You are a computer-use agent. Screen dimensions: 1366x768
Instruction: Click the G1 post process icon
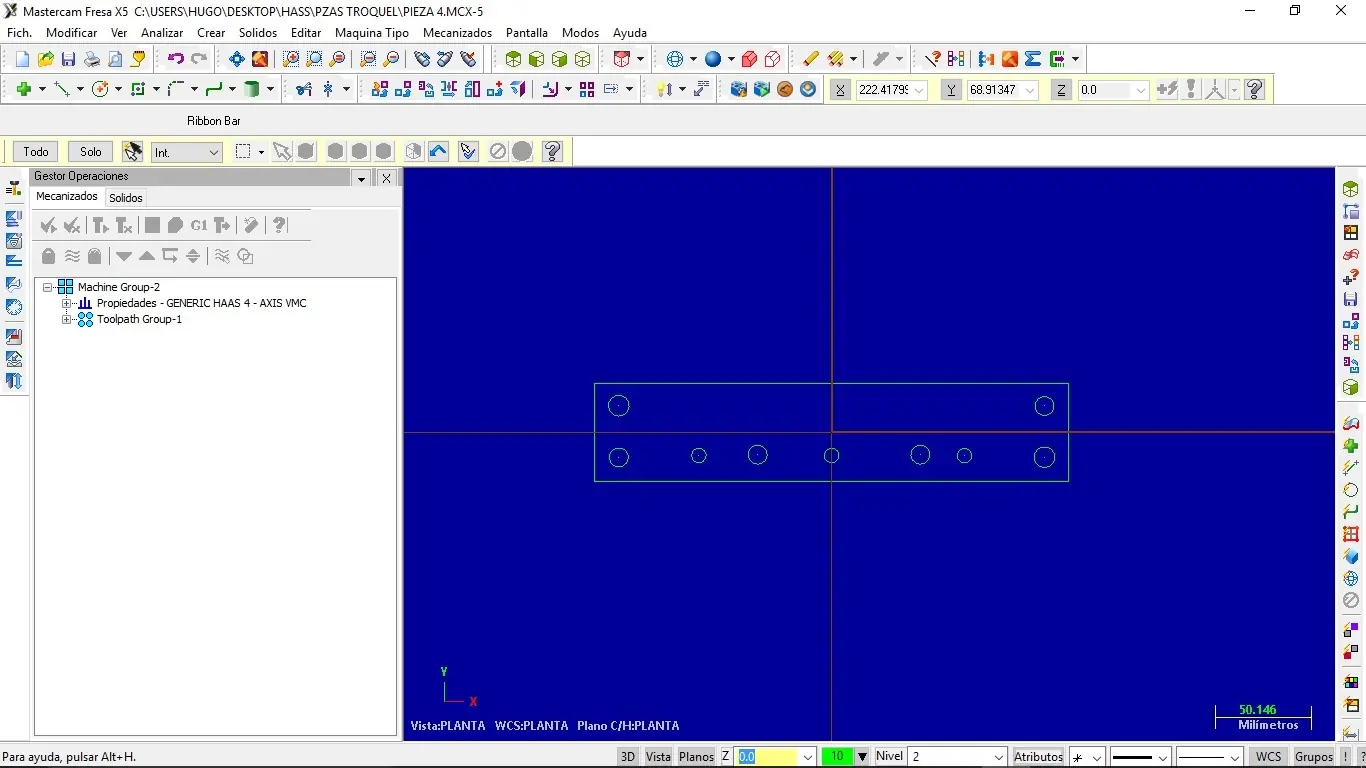199,225
